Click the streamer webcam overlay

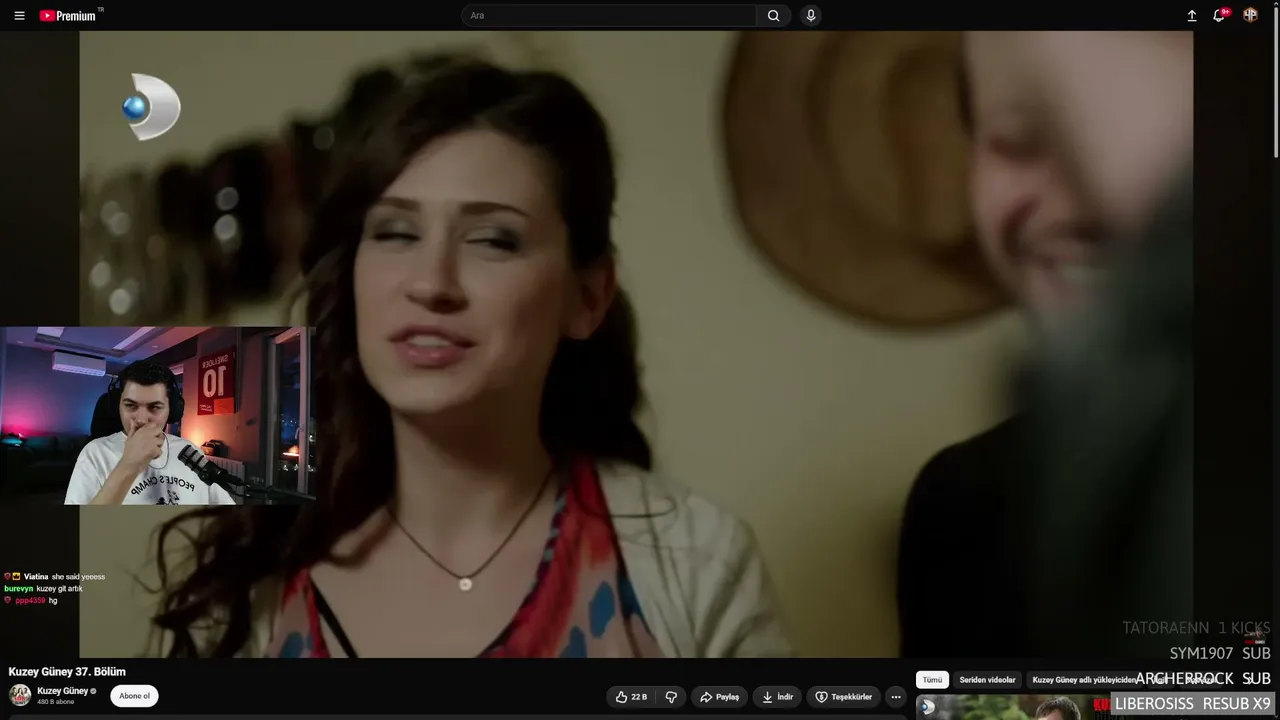[158, 416]
